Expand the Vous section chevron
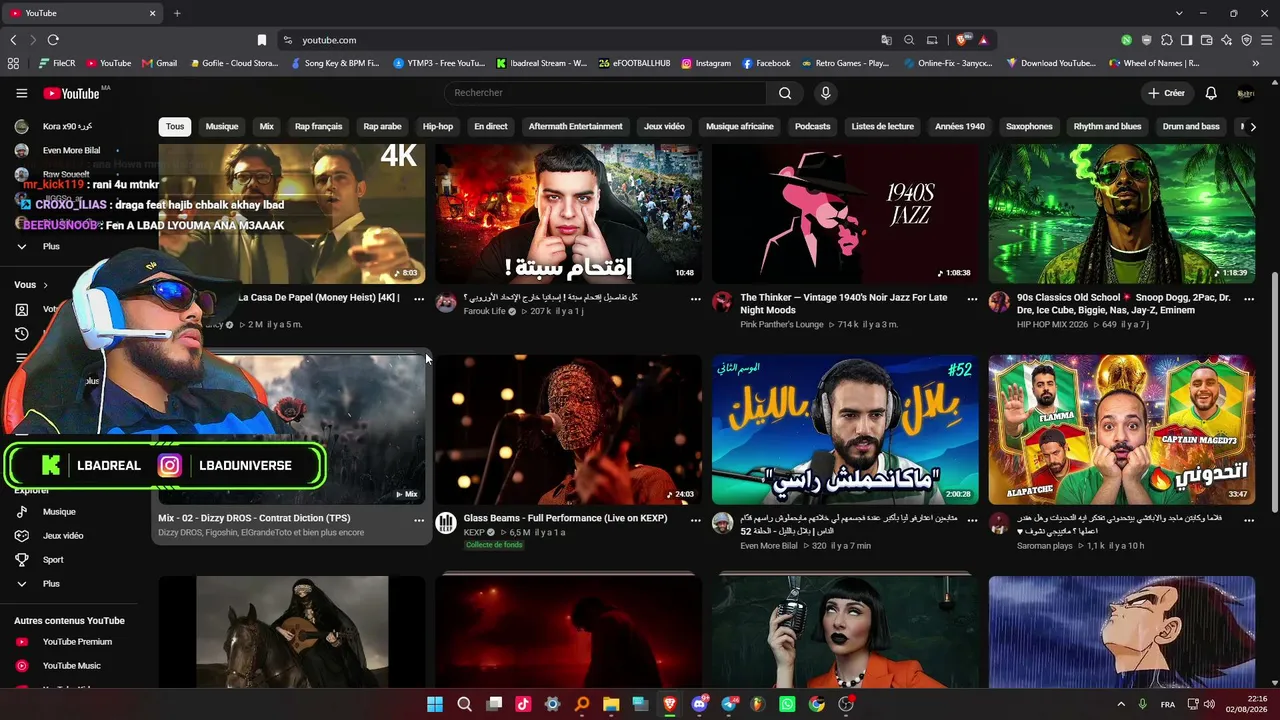Screen dimensions: 1280x720 45,285
